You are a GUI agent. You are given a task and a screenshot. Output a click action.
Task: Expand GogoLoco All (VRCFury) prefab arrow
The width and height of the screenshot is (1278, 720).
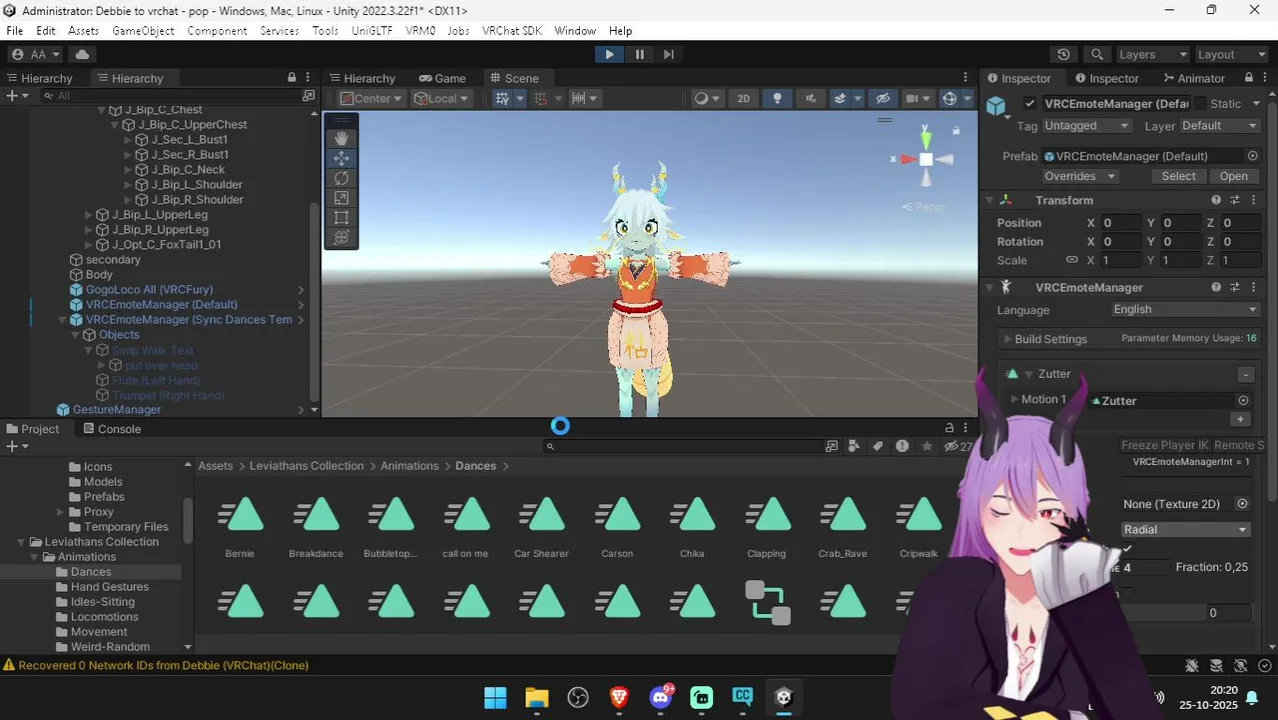pos(301,290)
